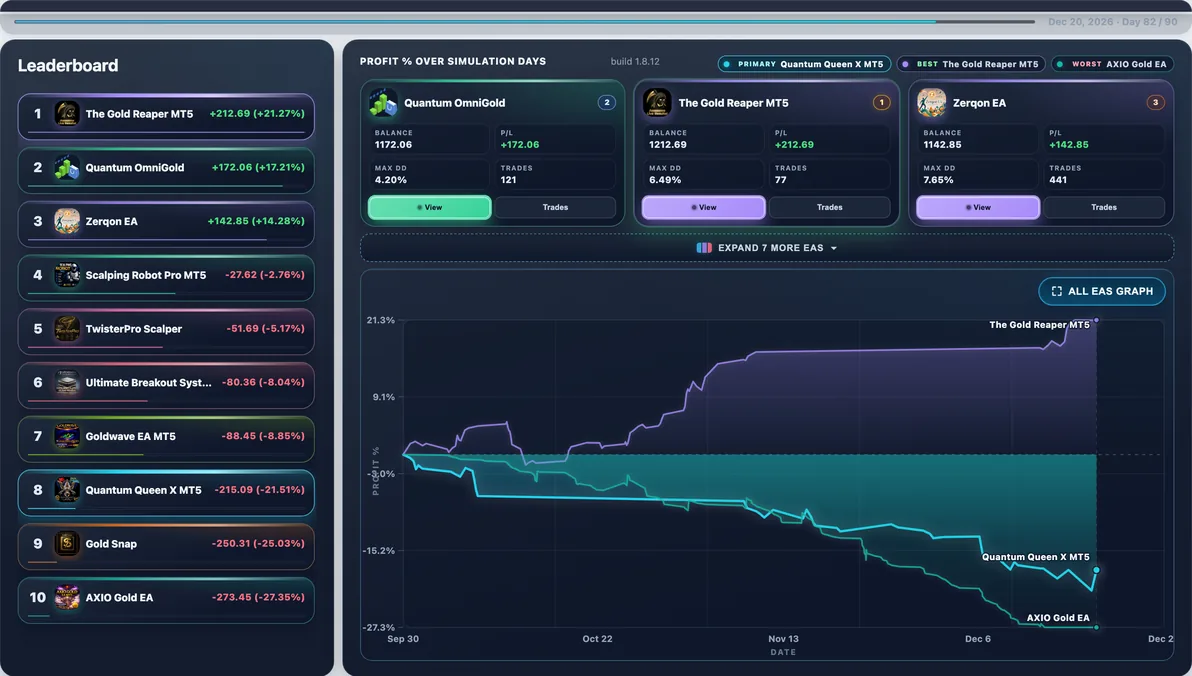Click Zerqon EA trades count 441
Image resolution: width=1192 pixels, height=676 pixels.
coord(1058,180)
